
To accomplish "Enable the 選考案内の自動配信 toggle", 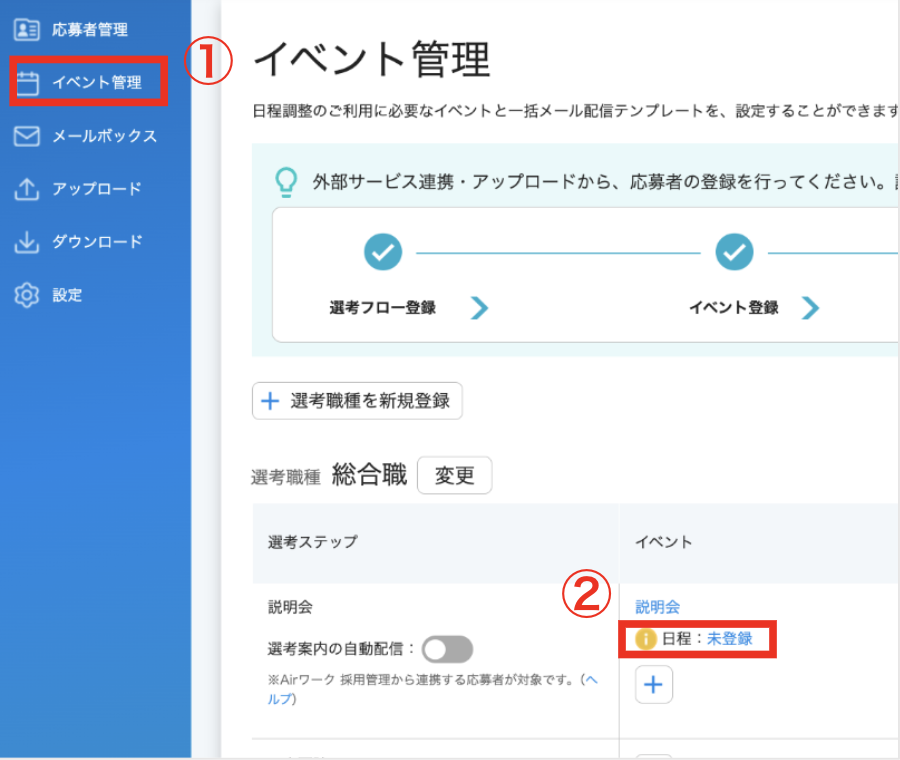I will pyautogui.click(x=447, y=649).
